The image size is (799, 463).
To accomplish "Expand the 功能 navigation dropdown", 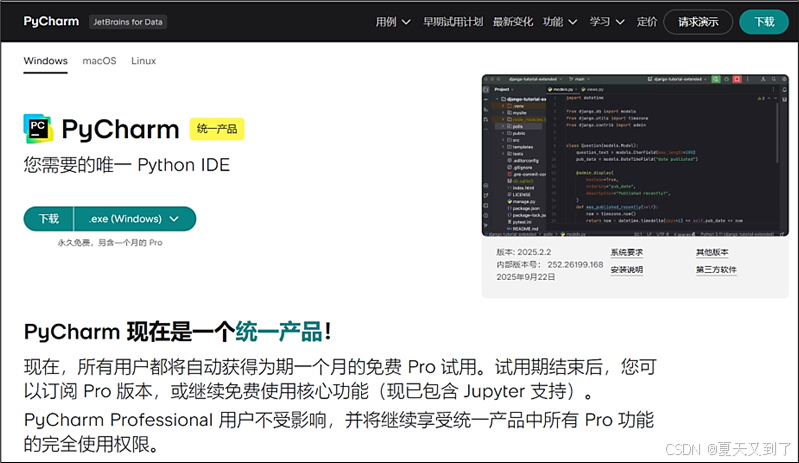I will pyautogui.click(x=560, y=22).
